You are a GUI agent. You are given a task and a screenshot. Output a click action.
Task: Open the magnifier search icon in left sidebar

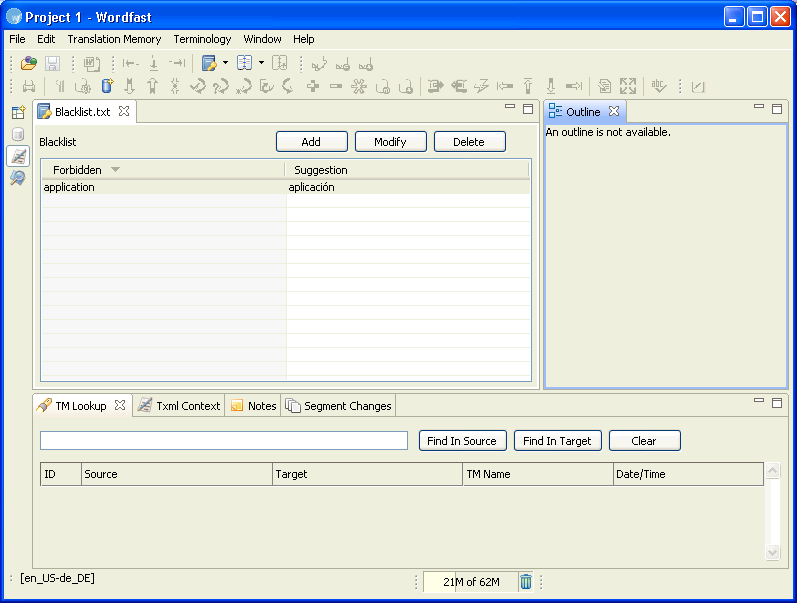click(x=18, y=178)
